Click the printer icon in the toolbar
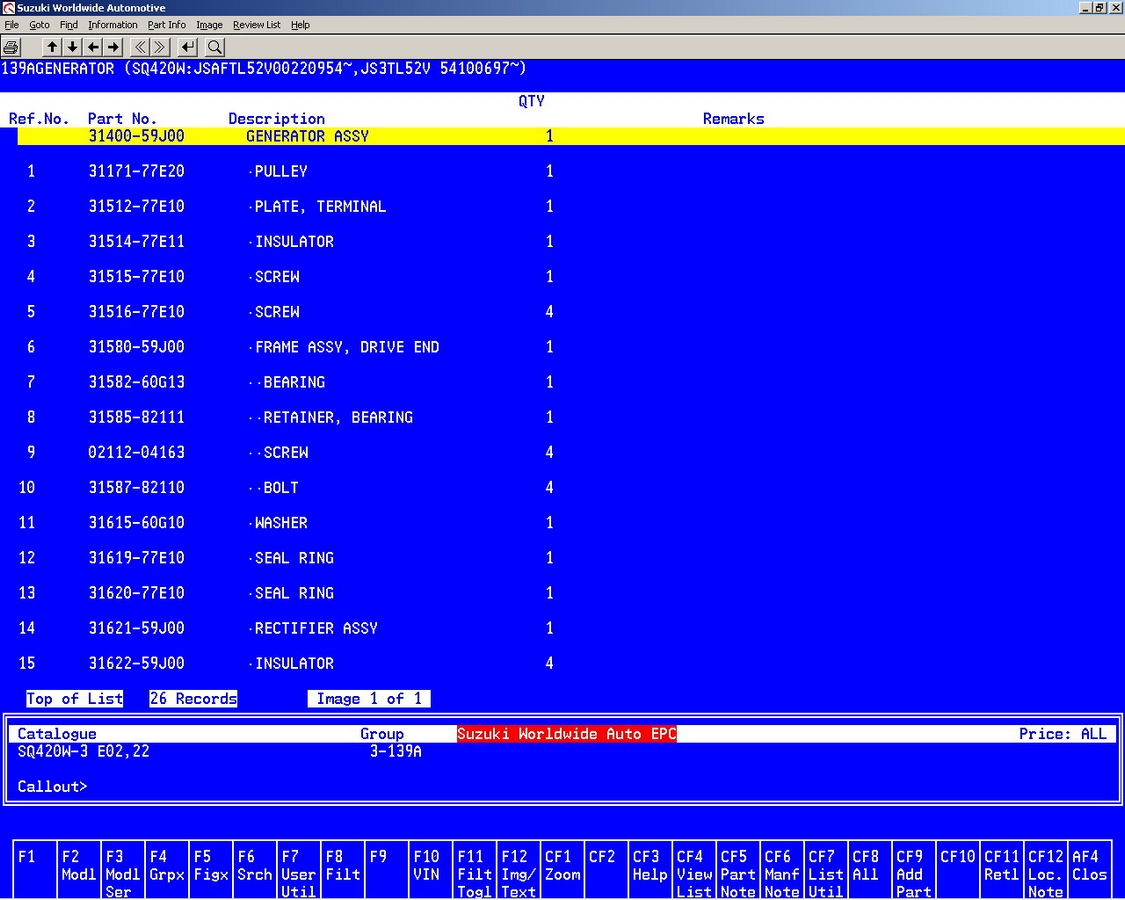This screenshot has width=1125, height=900. click(x=11, y=47)
